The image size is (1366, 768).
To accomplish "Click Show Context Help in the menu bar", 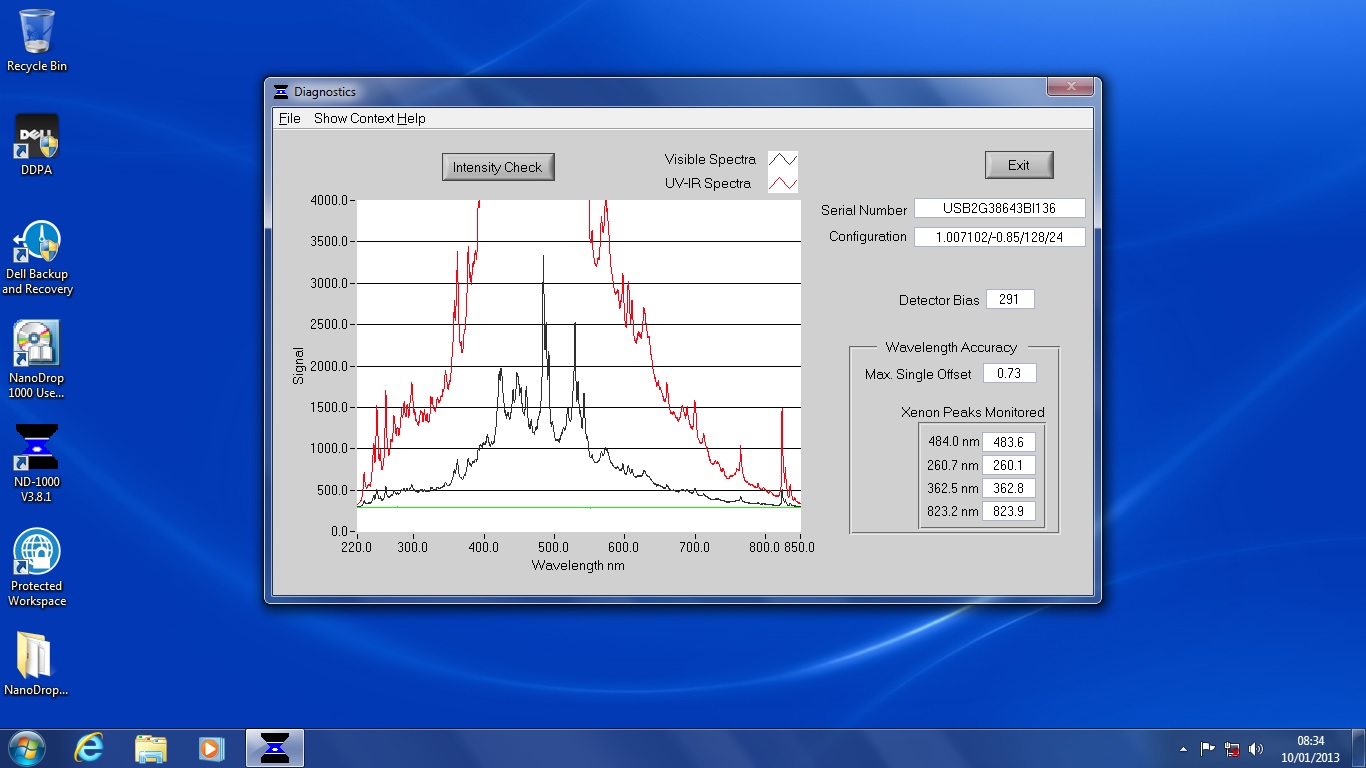I will pyautogui.click(x=370, y=118).
